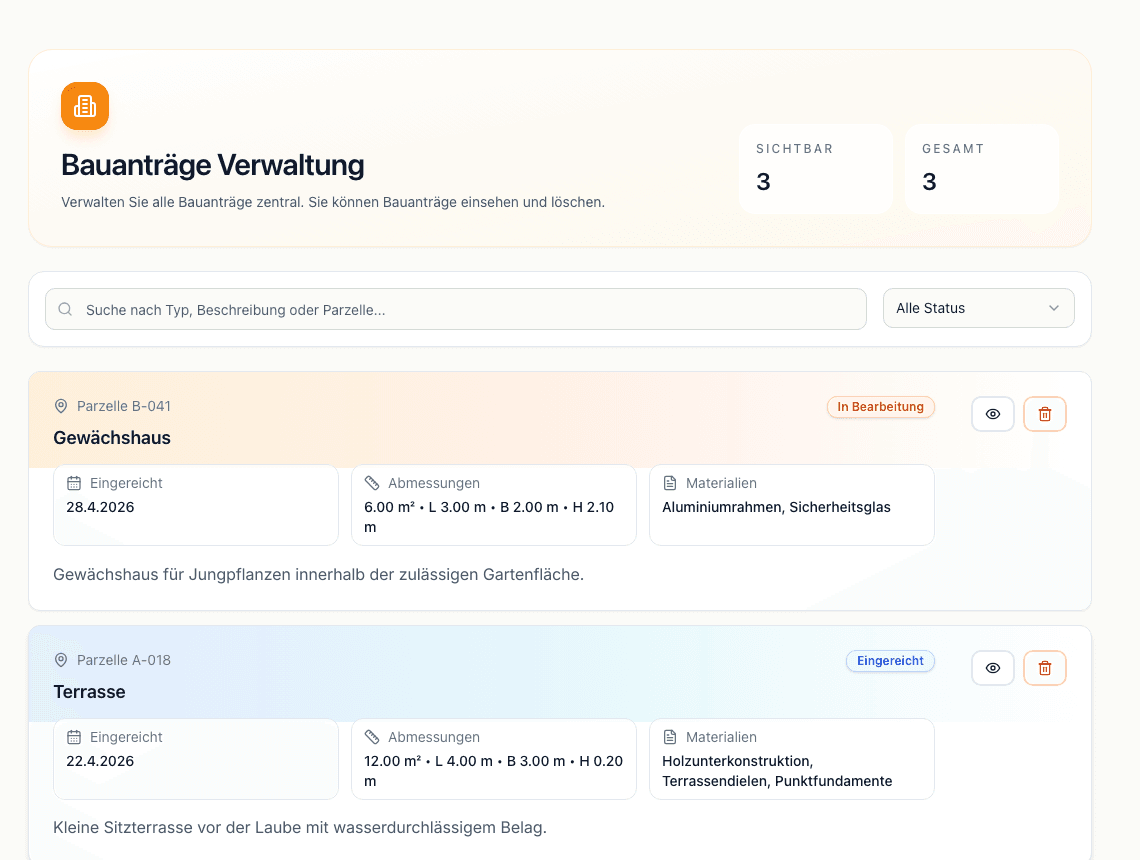Open the Terrasse entry title
The image size is (1140, 860).
(x=89, y=691)
